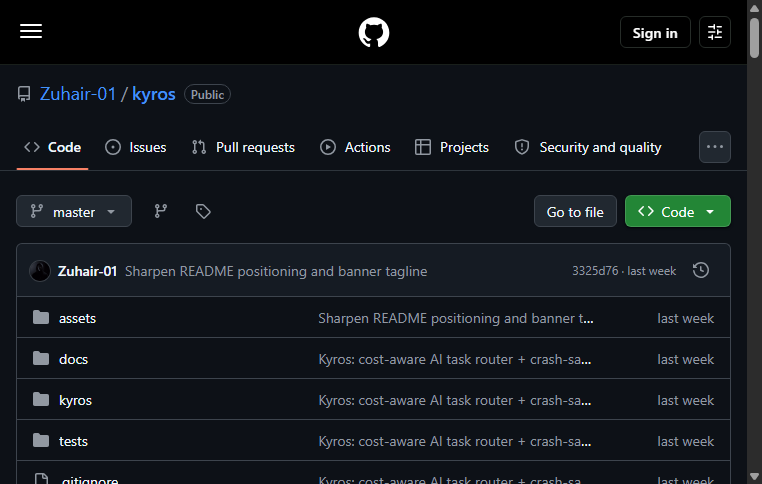Expand the green Code dropdown
The width and height of the screenshot is (762, 484).
click(677, 211)
